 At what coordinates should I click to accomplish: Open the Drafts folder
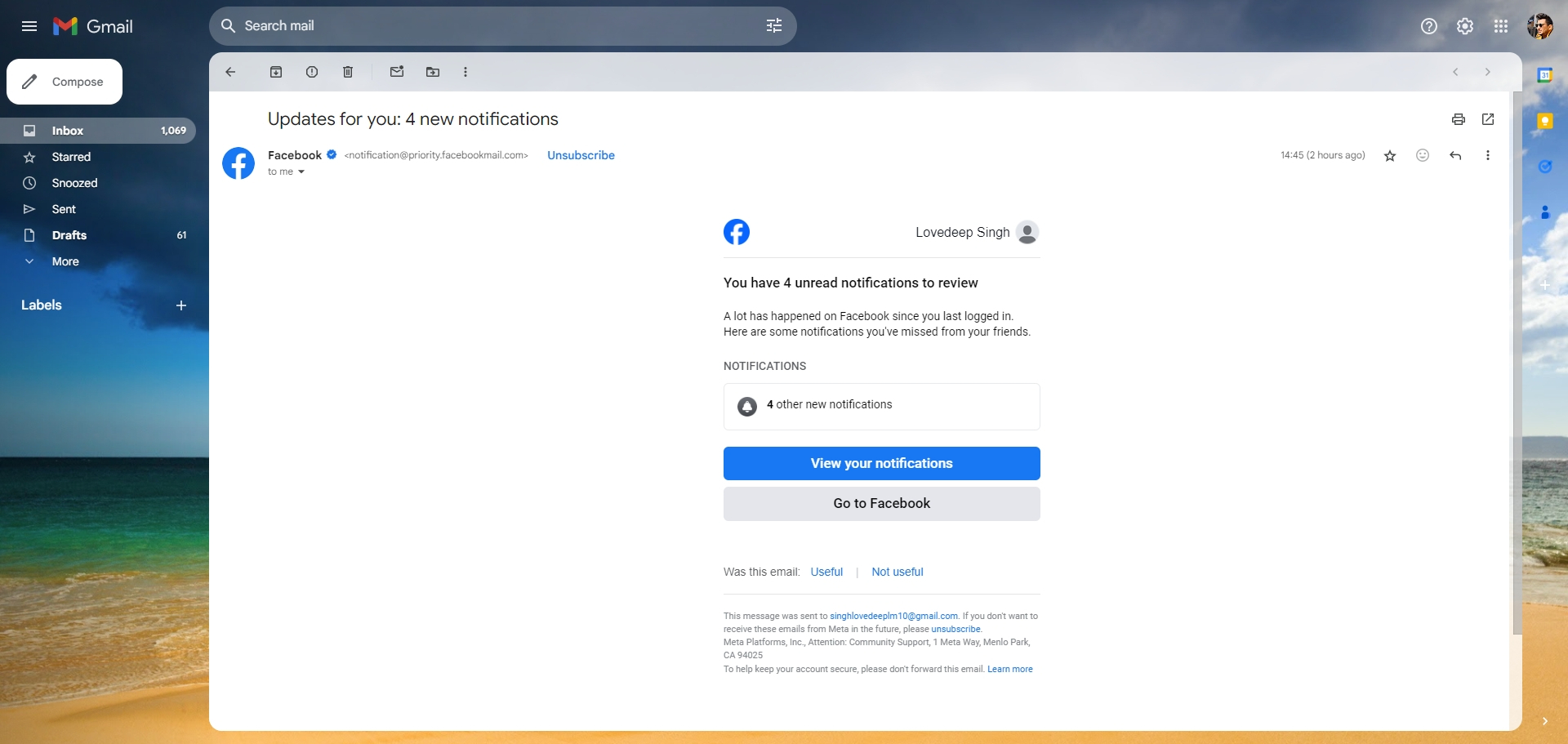(98, 235)
